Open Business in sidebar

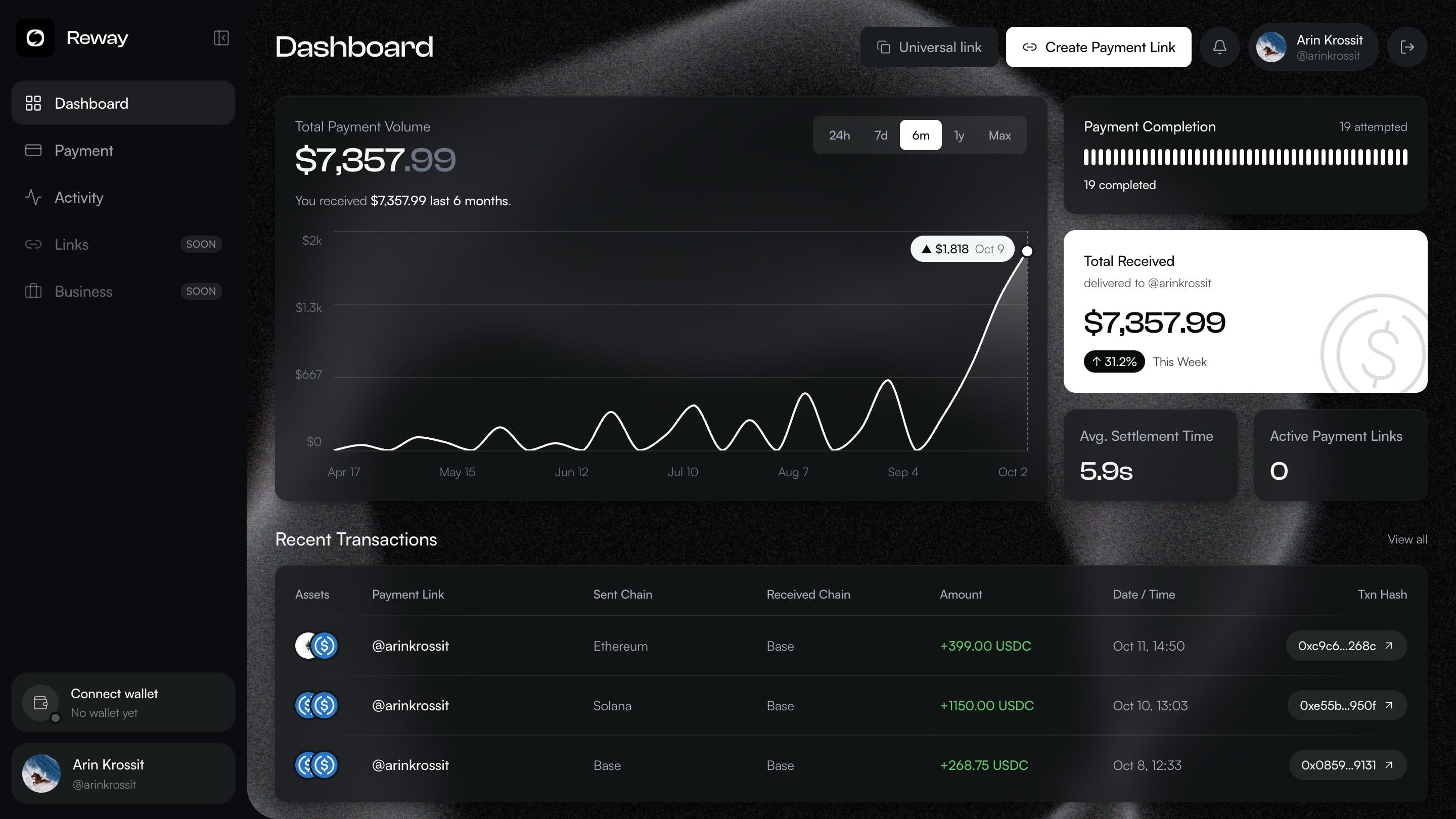pyautogui.click(x=123, y=291)
